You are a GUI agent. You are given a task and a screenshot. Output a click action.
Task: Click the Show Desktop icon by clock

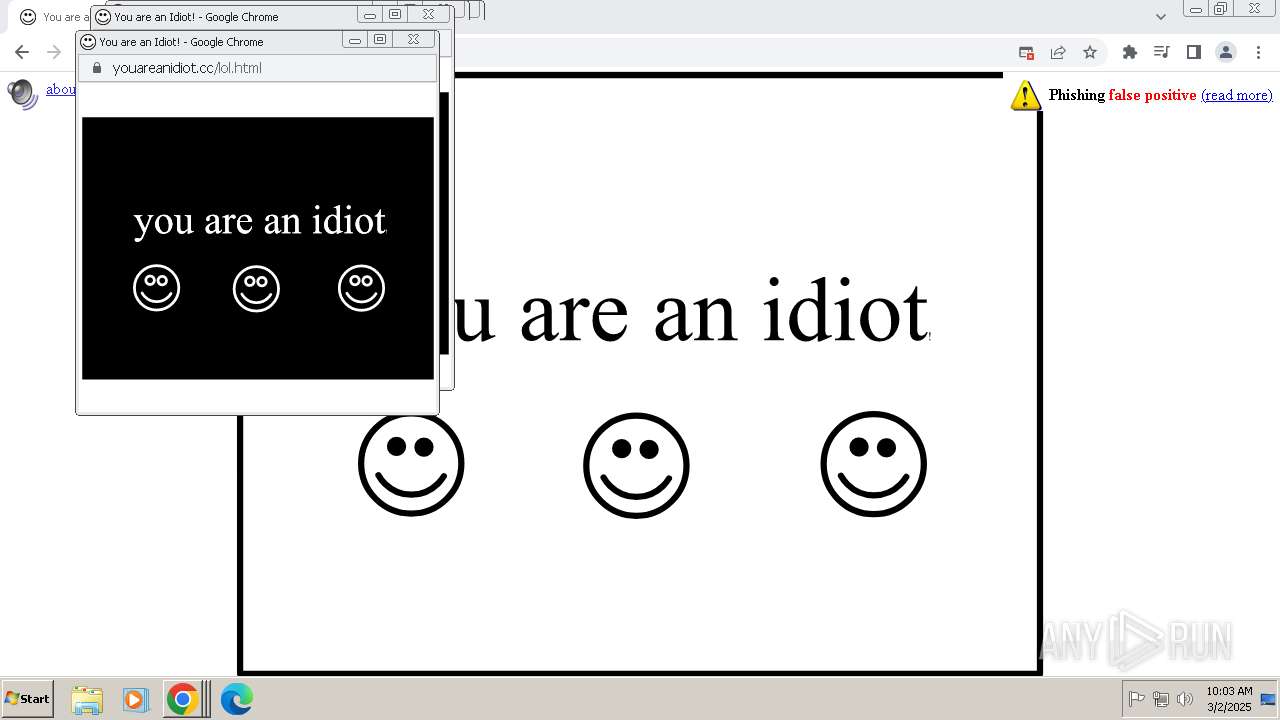click(1268, 699)
